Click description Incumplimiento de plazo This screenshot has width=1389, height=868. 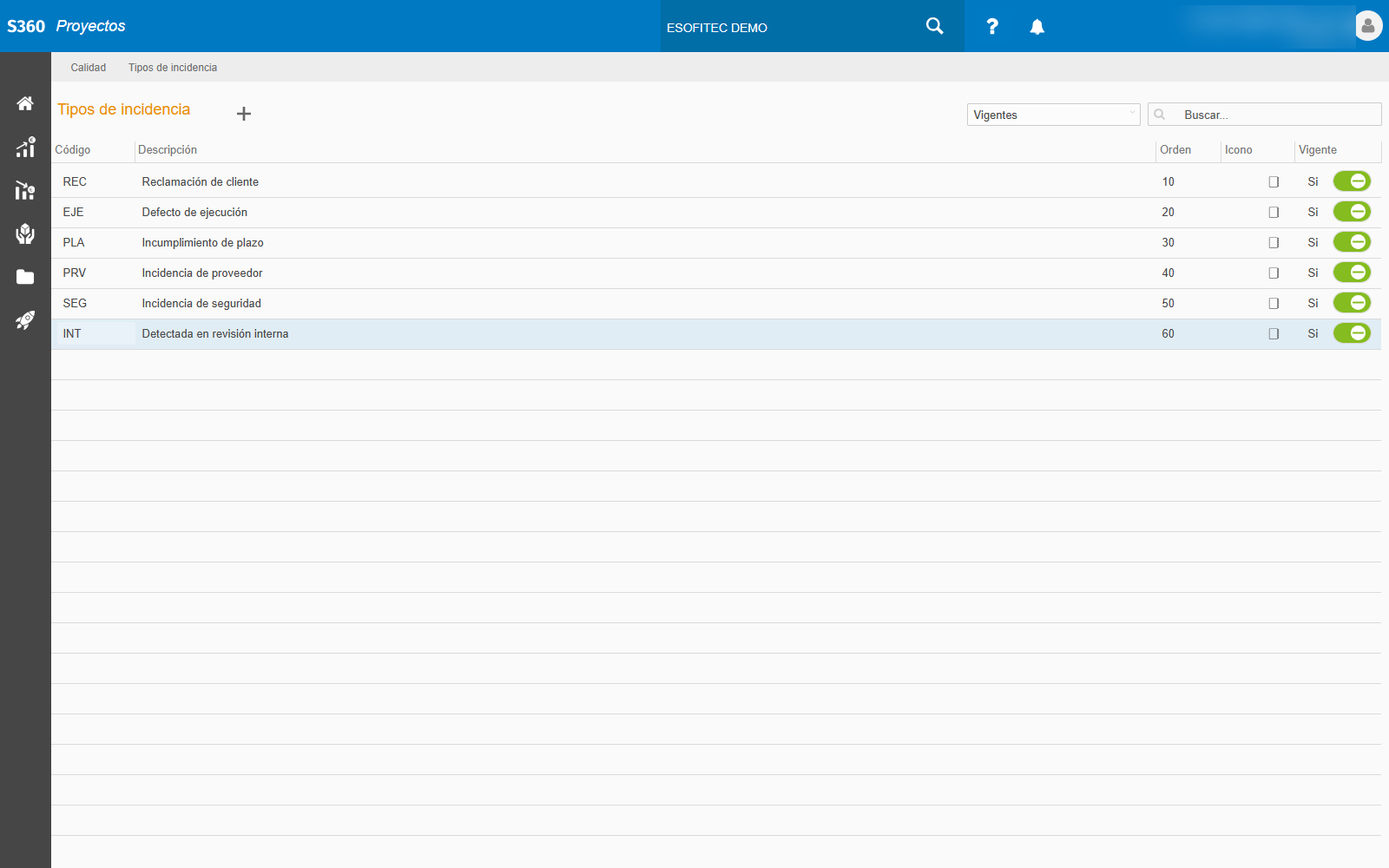click(203, 242)
